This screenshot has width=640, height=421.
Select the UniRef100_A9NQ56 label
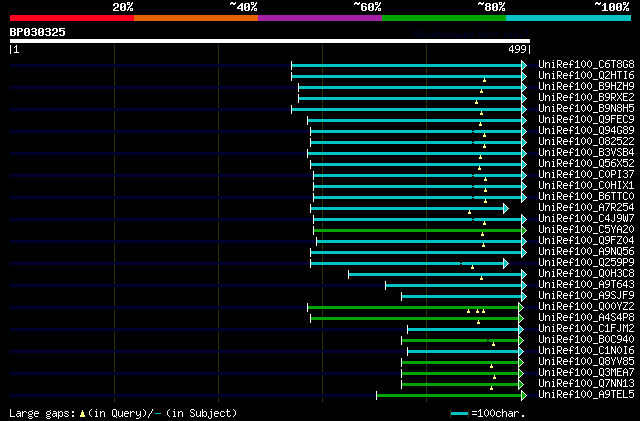click(x=586, y=252)
